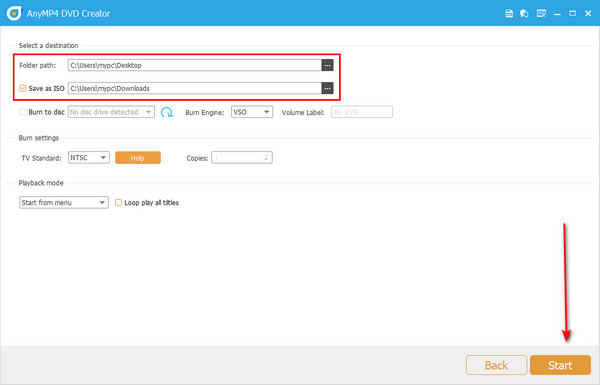Click the 'Select a destination' heading
The width and height of the screenshot is (600, 385).
(49, 46)
